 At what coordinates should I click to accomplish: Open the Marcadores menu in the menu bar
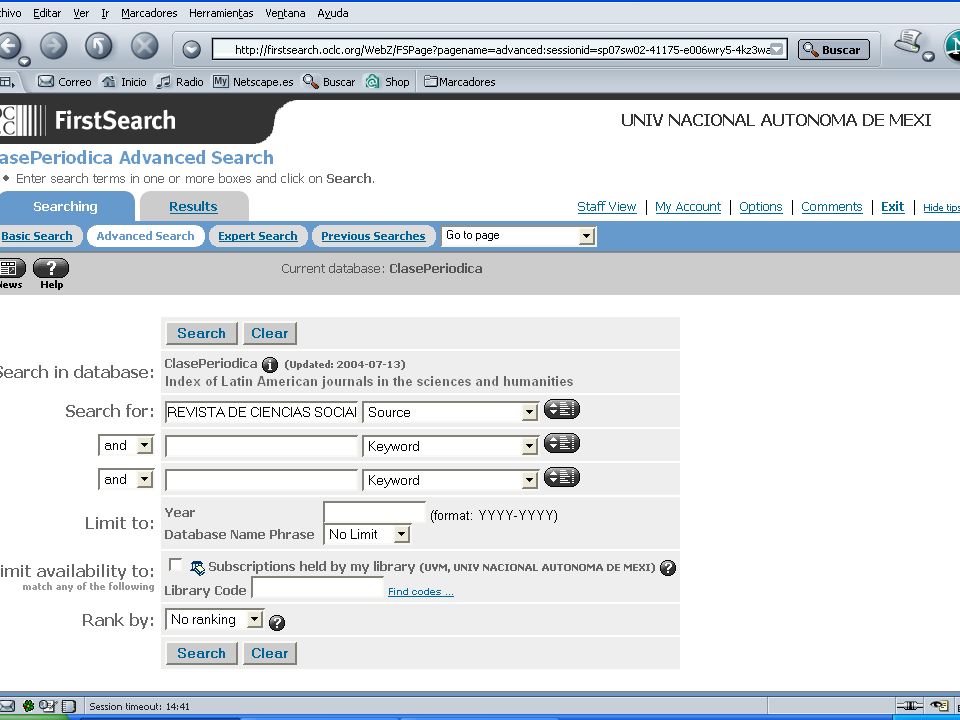tap(149, 13)
